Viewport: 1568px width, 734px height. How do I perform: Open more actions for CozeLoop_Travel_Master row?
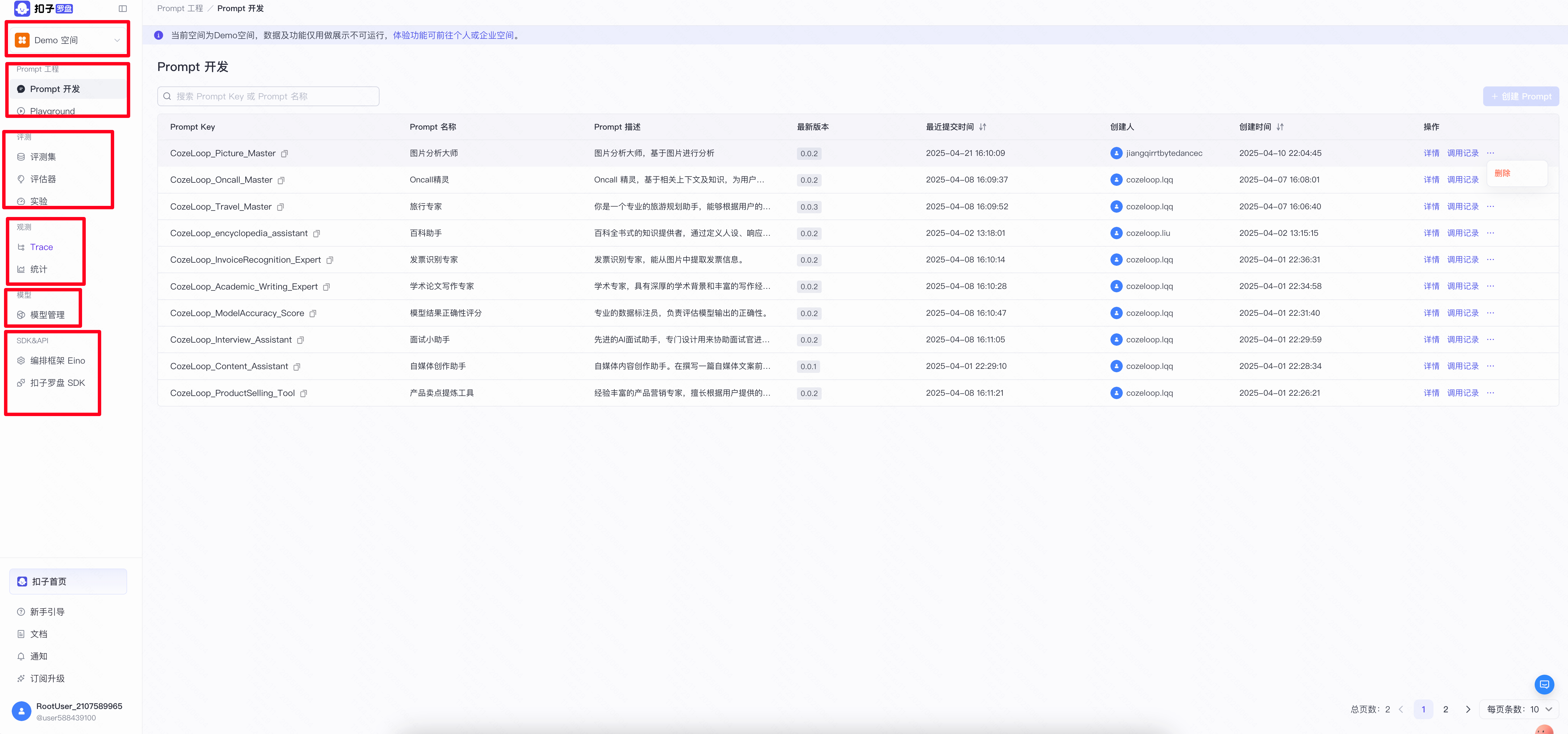[x=1490, y=206]
